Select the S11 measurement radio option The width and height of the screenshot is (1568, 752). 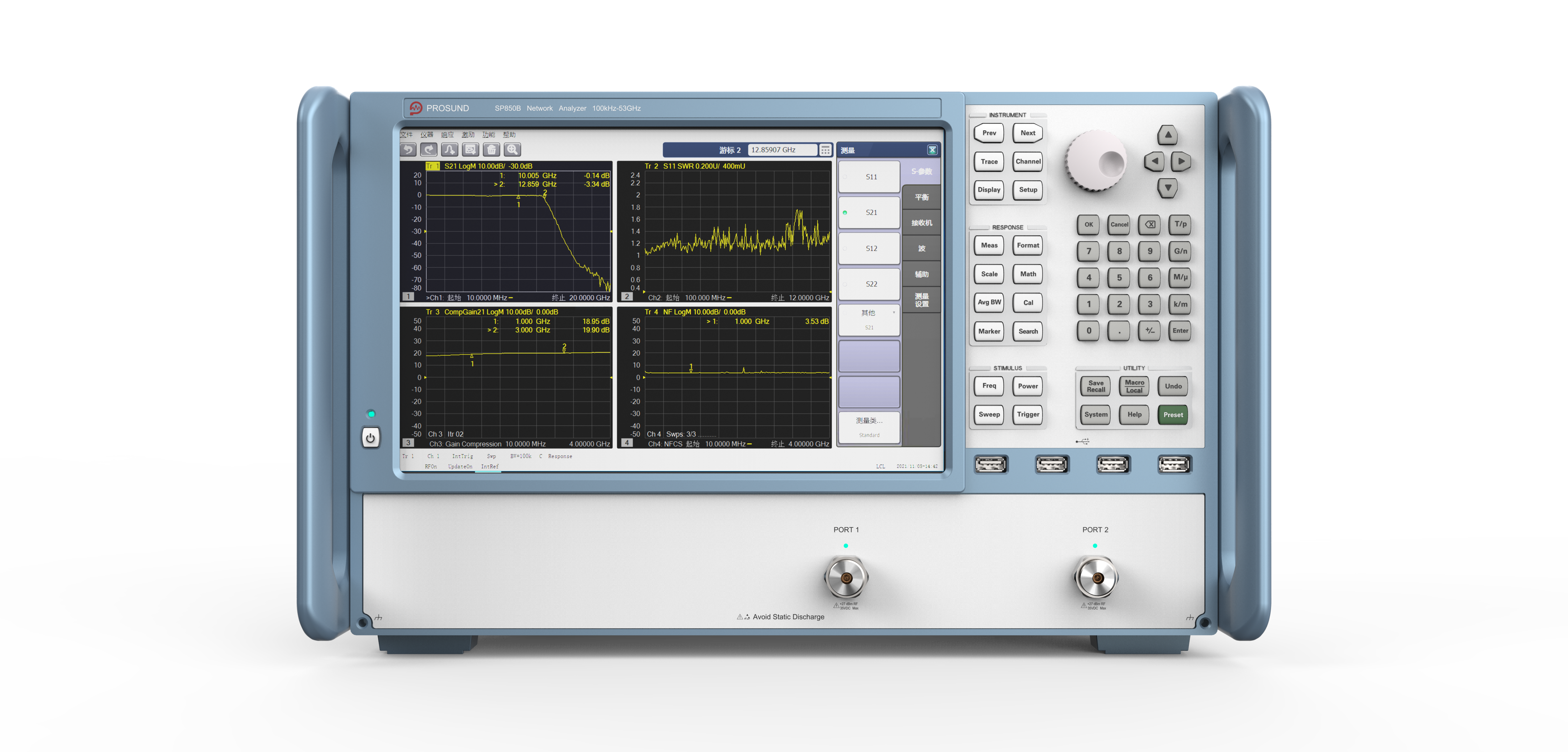tap(869, 177)
